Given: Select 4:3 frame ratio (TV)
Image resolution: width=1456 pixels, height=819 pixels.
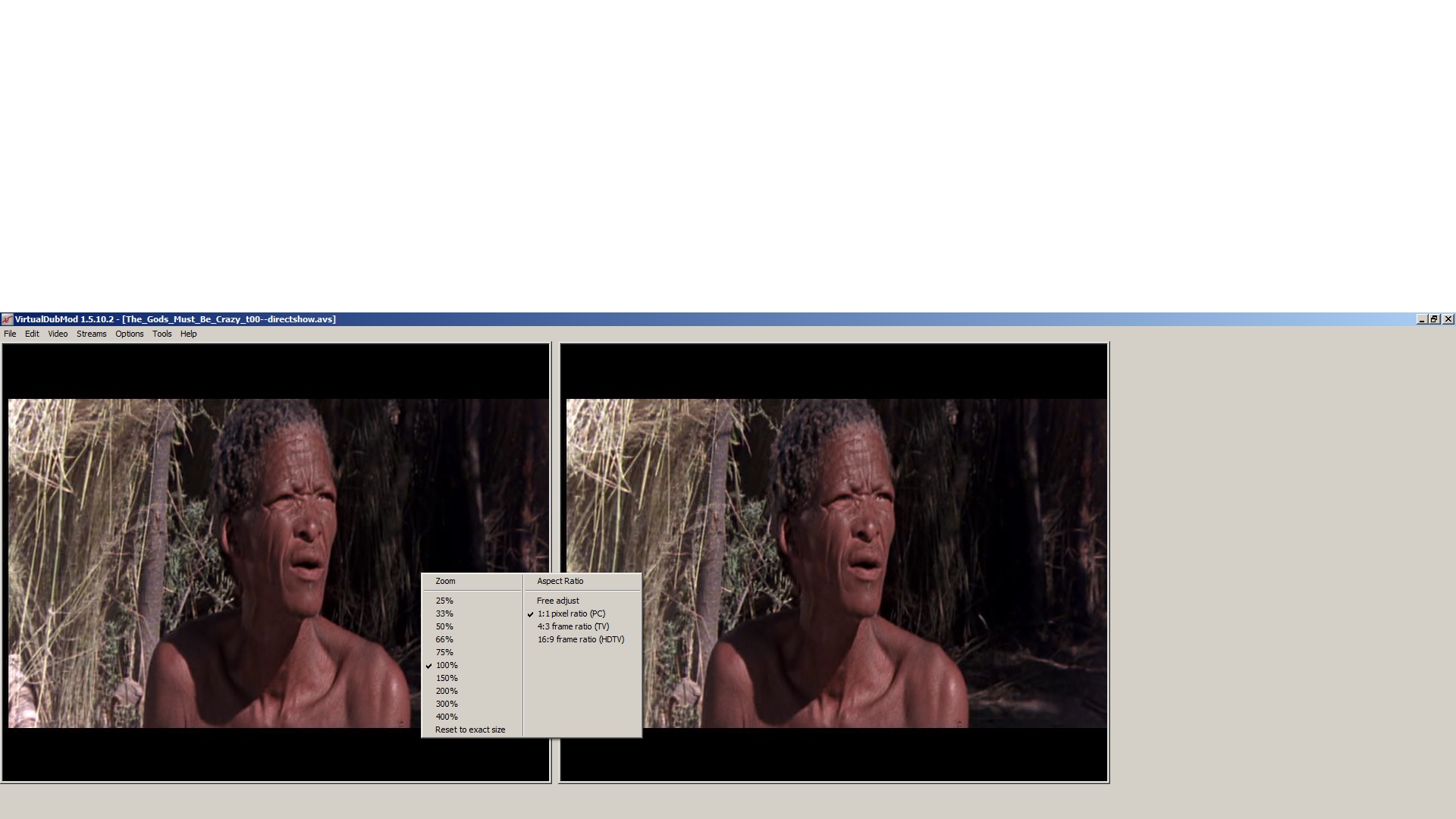Looking at the screenshot, I should coord(573,626).
